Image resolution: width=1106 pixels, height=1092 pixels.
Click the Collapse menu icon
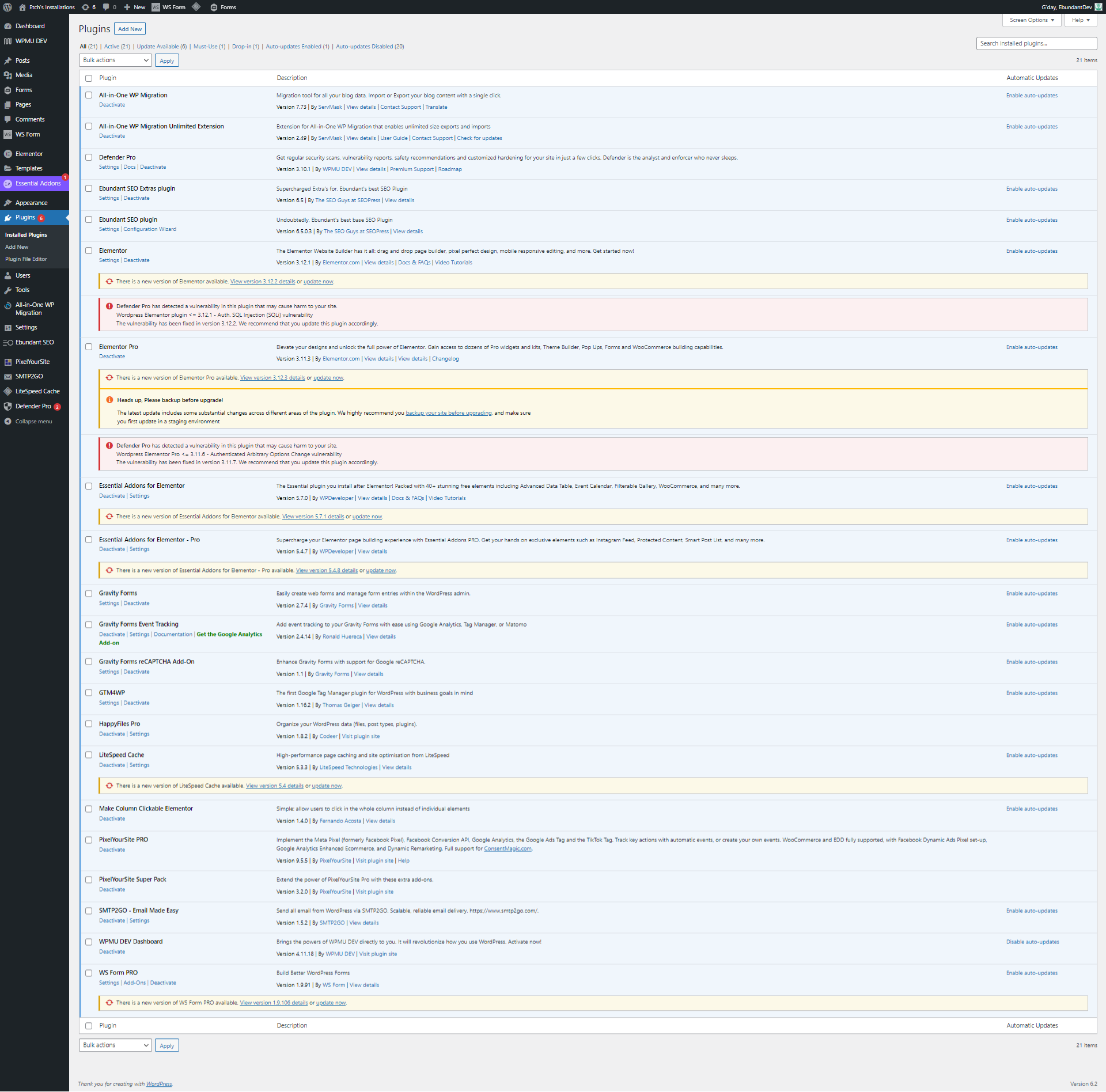click(8, 422)
